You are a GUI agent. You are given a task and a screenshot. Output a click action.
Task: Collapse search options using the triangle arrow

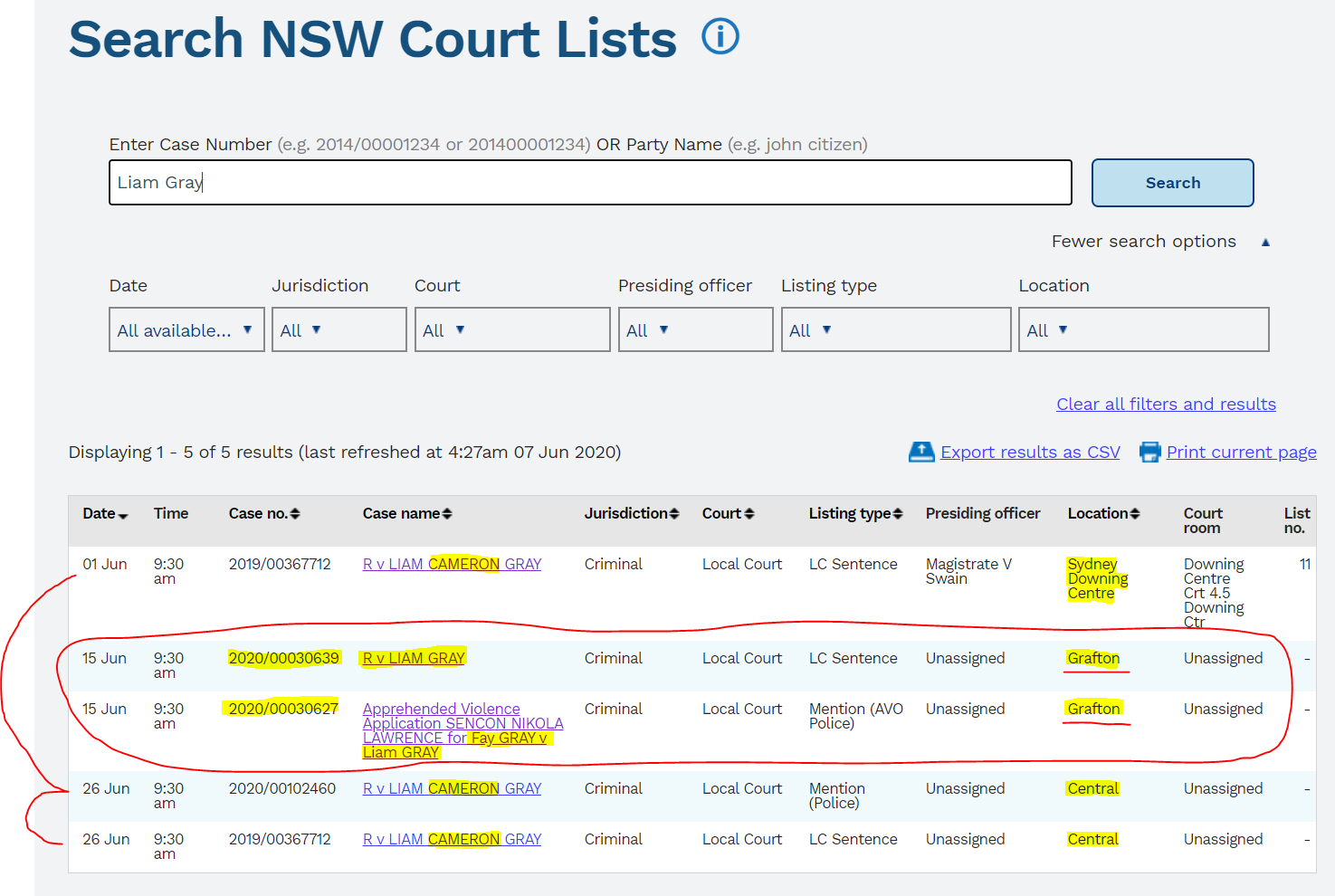pyautogui.click(x=1265, y=243)
